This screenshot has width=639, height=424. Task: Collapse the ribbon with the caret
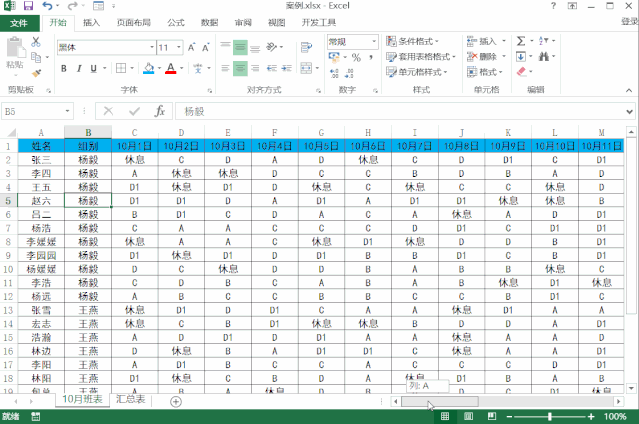tap(629, 90)
